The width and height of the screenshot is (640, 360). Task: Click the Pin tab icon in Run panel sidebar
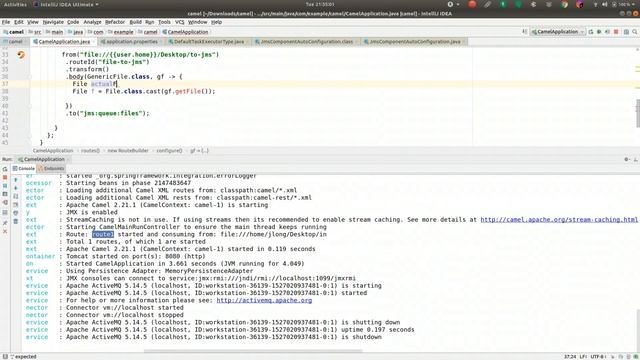pos(5,223)
